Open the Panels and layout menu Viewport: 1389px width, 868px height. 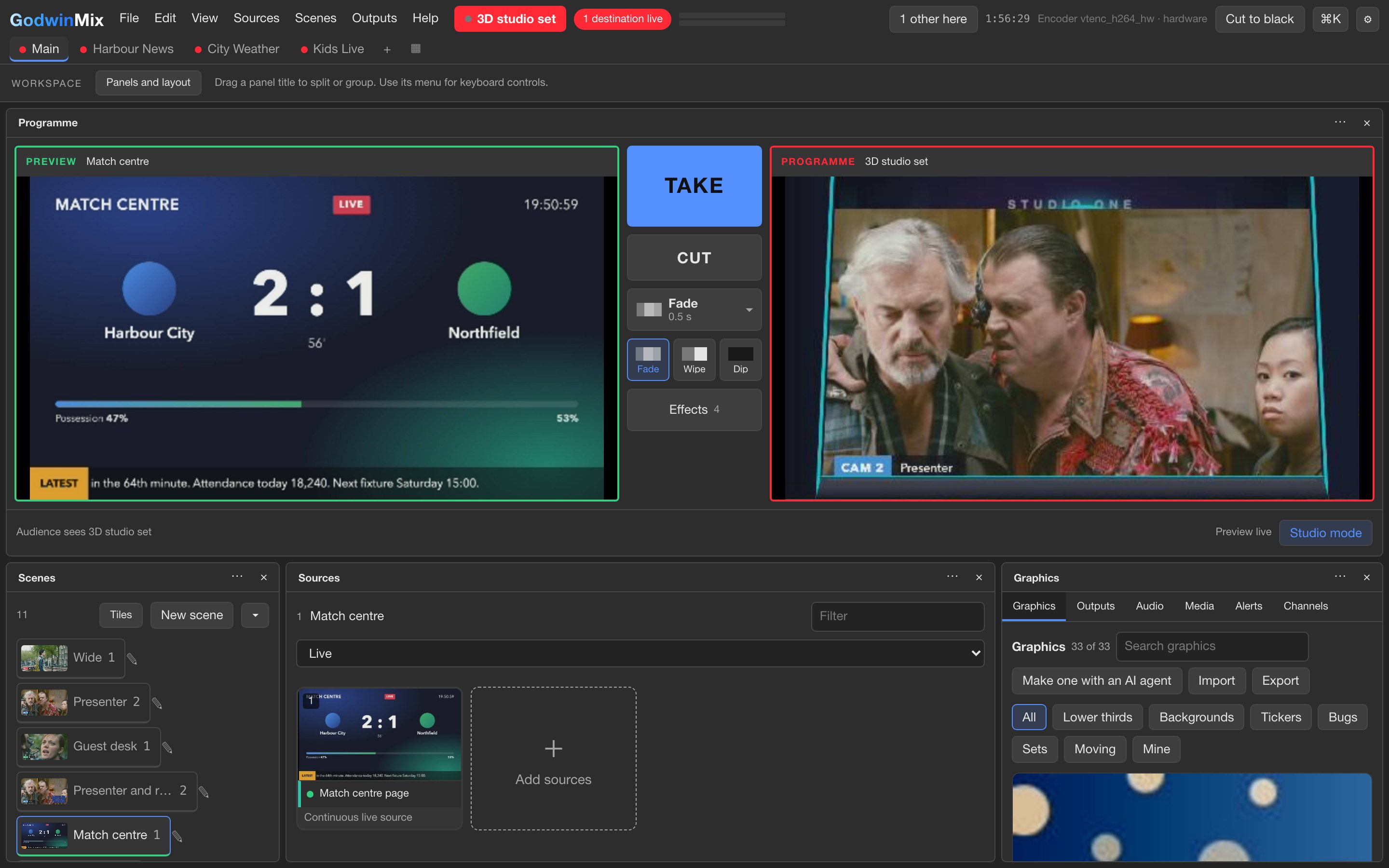point(148,82)
